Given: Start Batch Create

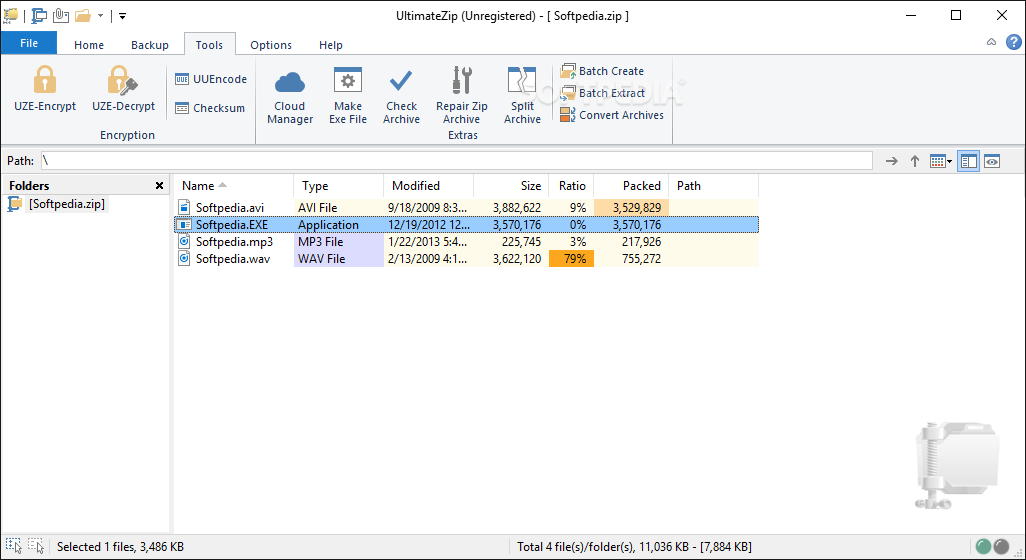Looking at the screenshot, I should point(602,71).
